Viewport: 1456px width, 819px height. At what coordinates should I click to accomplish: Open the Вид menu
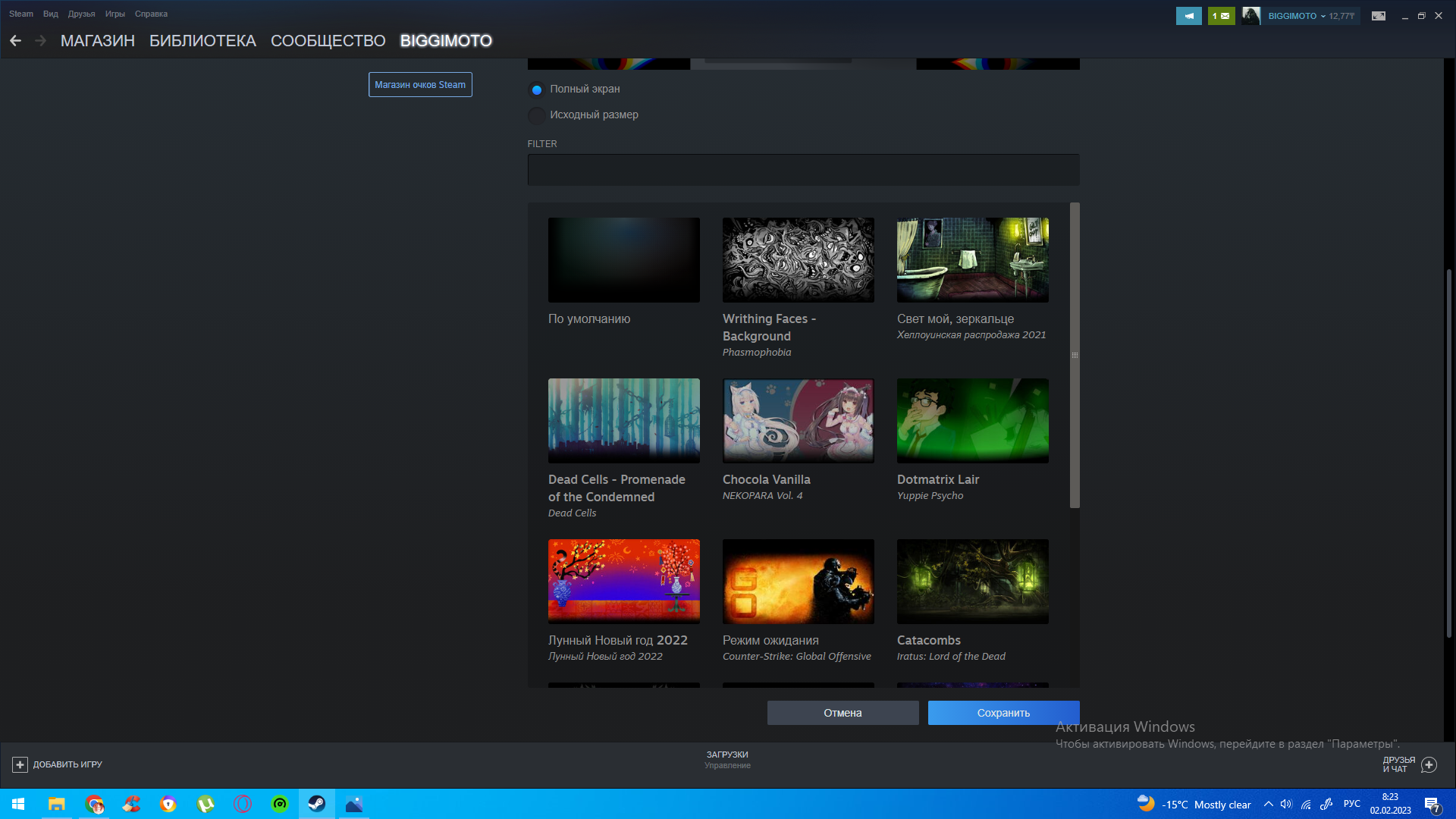pyautogui.click(x=51, y=14)
